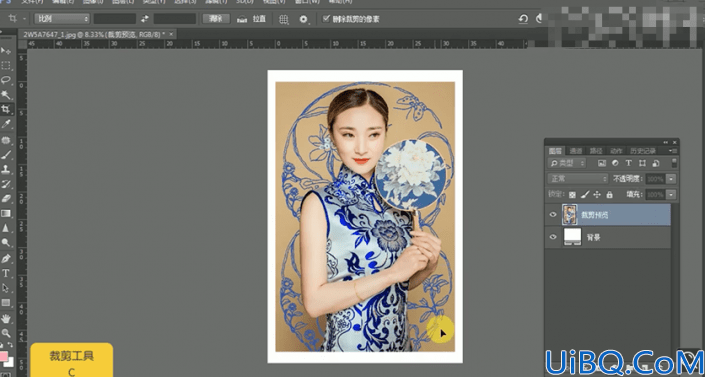The height and width of the screenshot is (377, 705).
Task: Toggle the layer filter on/off switch
Action: [x=674, y=163]
